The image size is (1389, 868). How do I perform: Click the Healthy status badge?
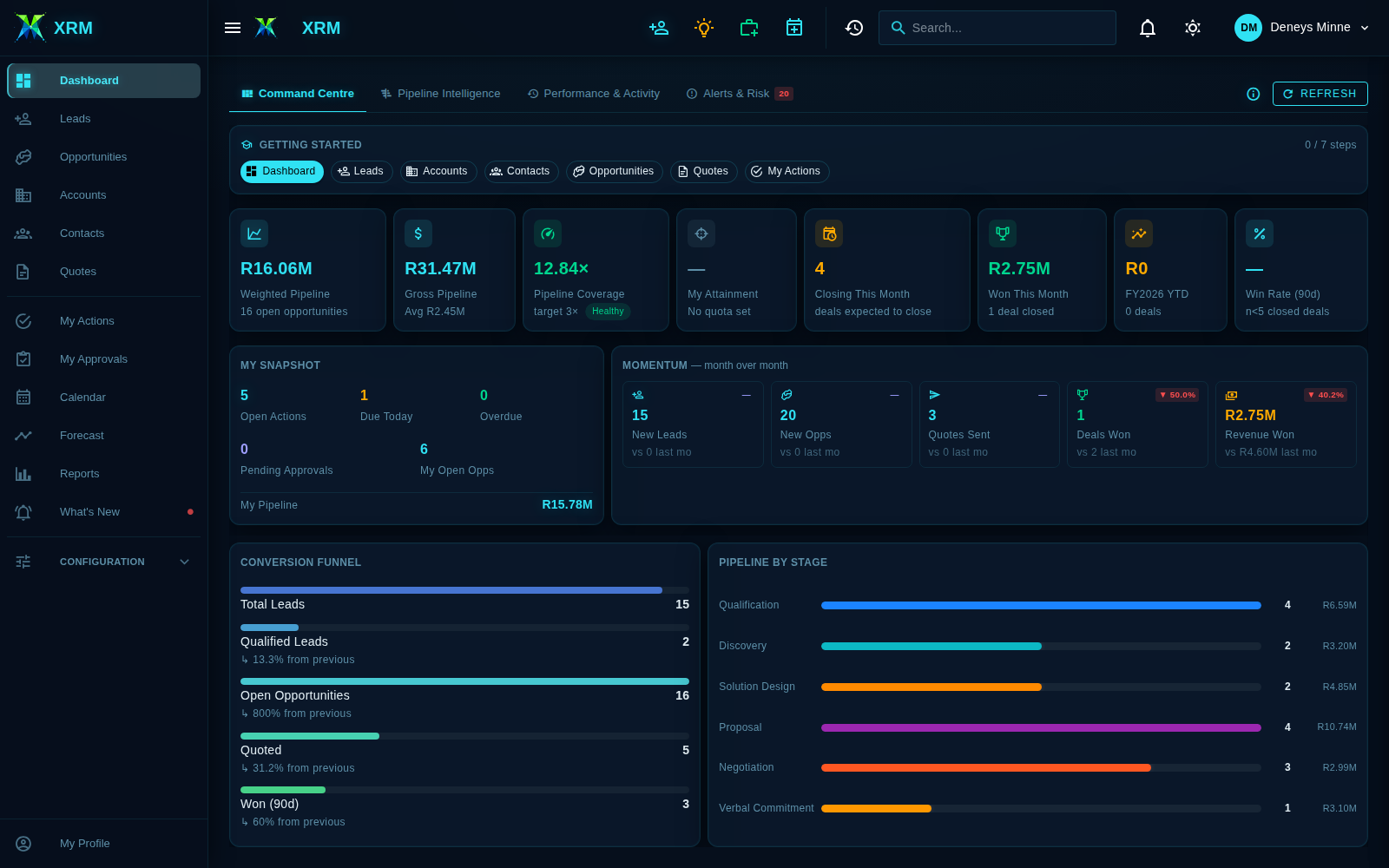[608, 312]
